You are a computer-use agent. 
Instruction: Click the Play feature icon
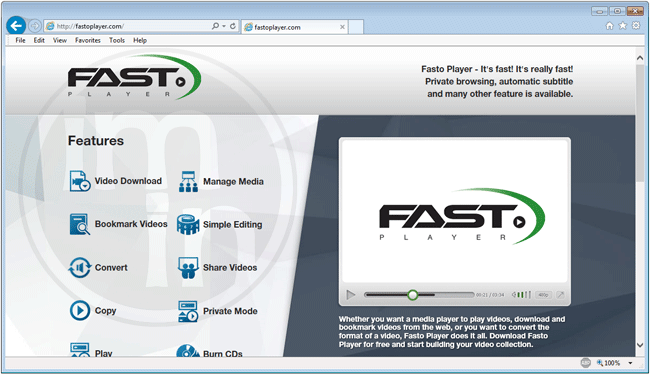pyautogui.click(x=80, y=350)
